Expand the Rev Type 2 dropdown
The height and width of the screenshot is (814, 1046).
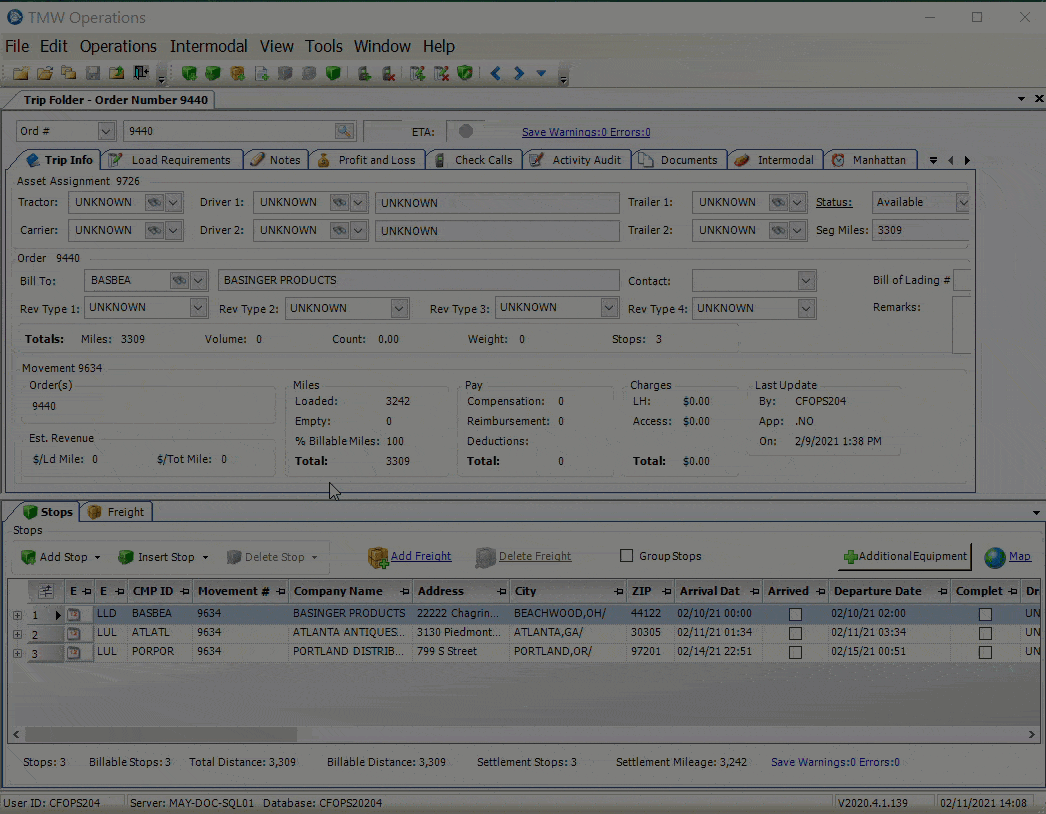pyautogui.click(x=400, y=308)
